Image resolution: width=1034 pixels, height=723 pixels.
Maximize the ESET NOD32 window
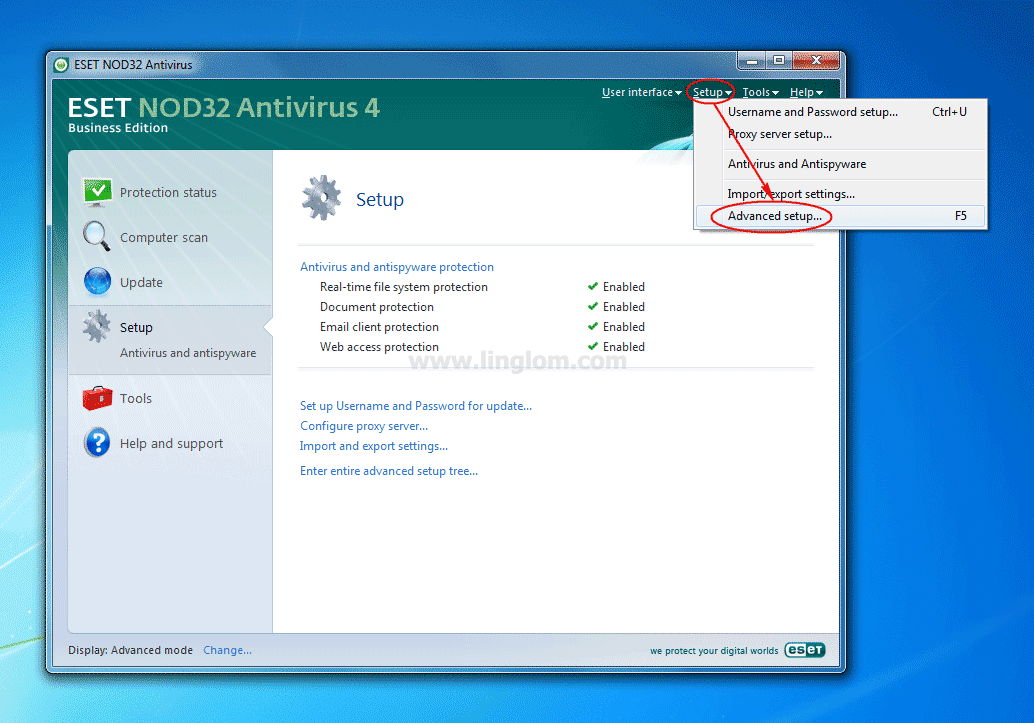pyautogui.click(x=779, y=61)
